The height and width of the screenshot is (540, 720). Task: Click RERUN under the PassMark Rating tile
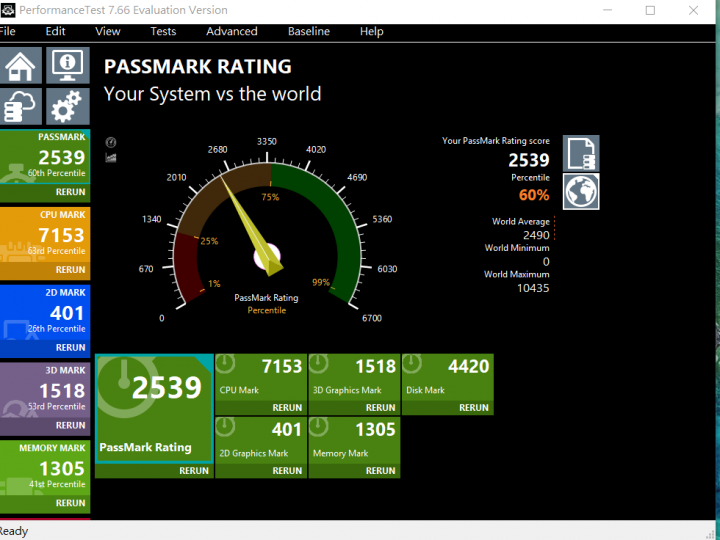click(194, 471)
